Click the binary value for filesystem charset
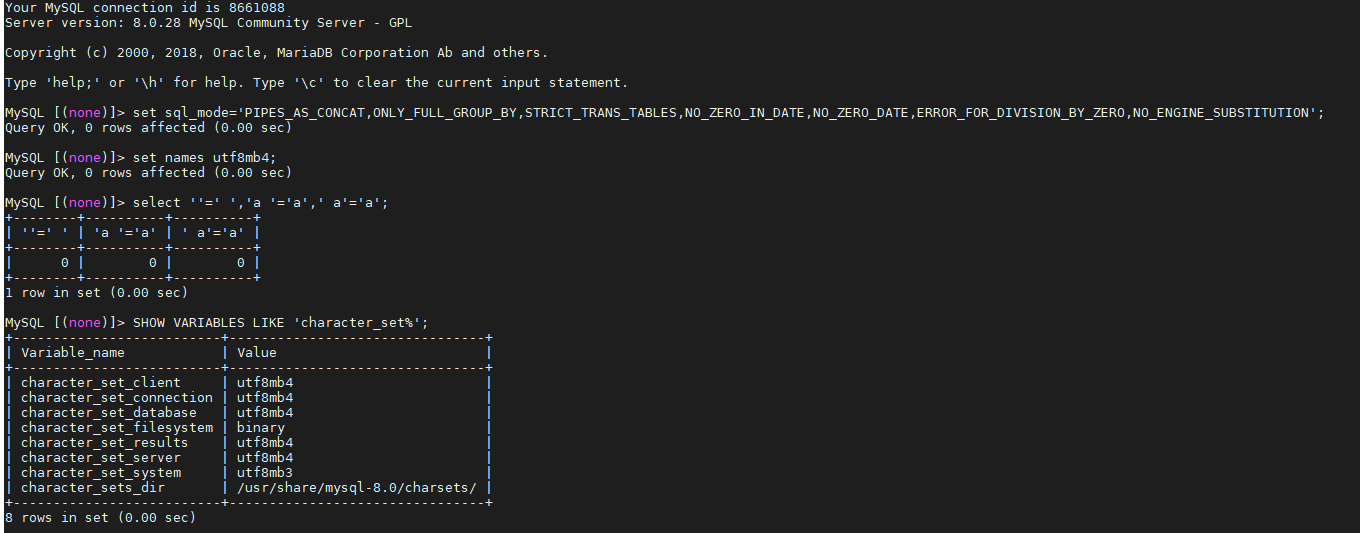Screen dimensions: 1360x533 [261, 427]
